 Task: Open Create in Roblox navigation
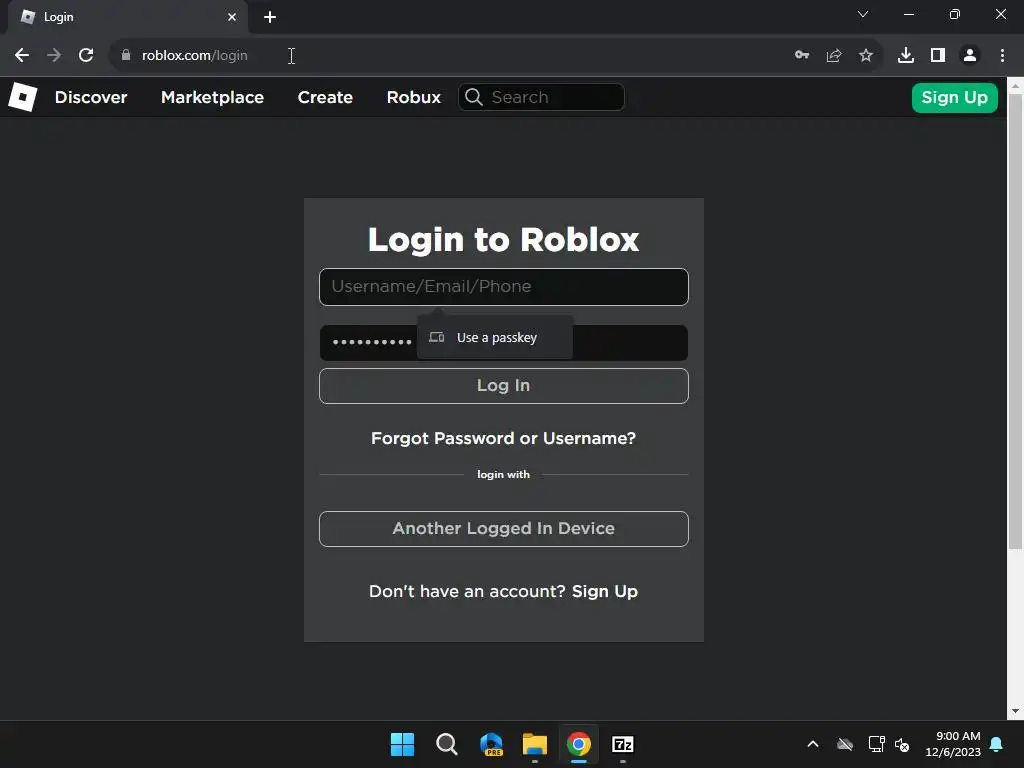tap(325, 97)
